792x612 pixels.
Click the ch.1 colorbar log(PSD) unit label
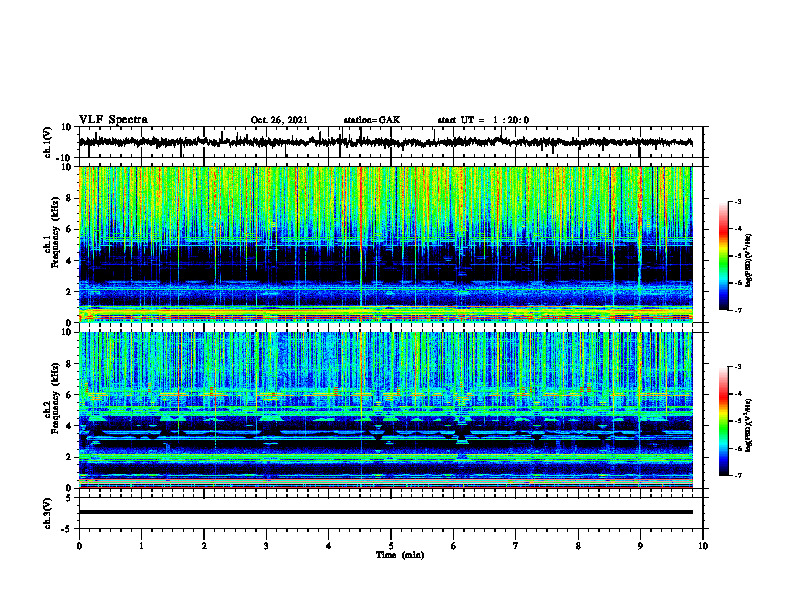(749, 260)
